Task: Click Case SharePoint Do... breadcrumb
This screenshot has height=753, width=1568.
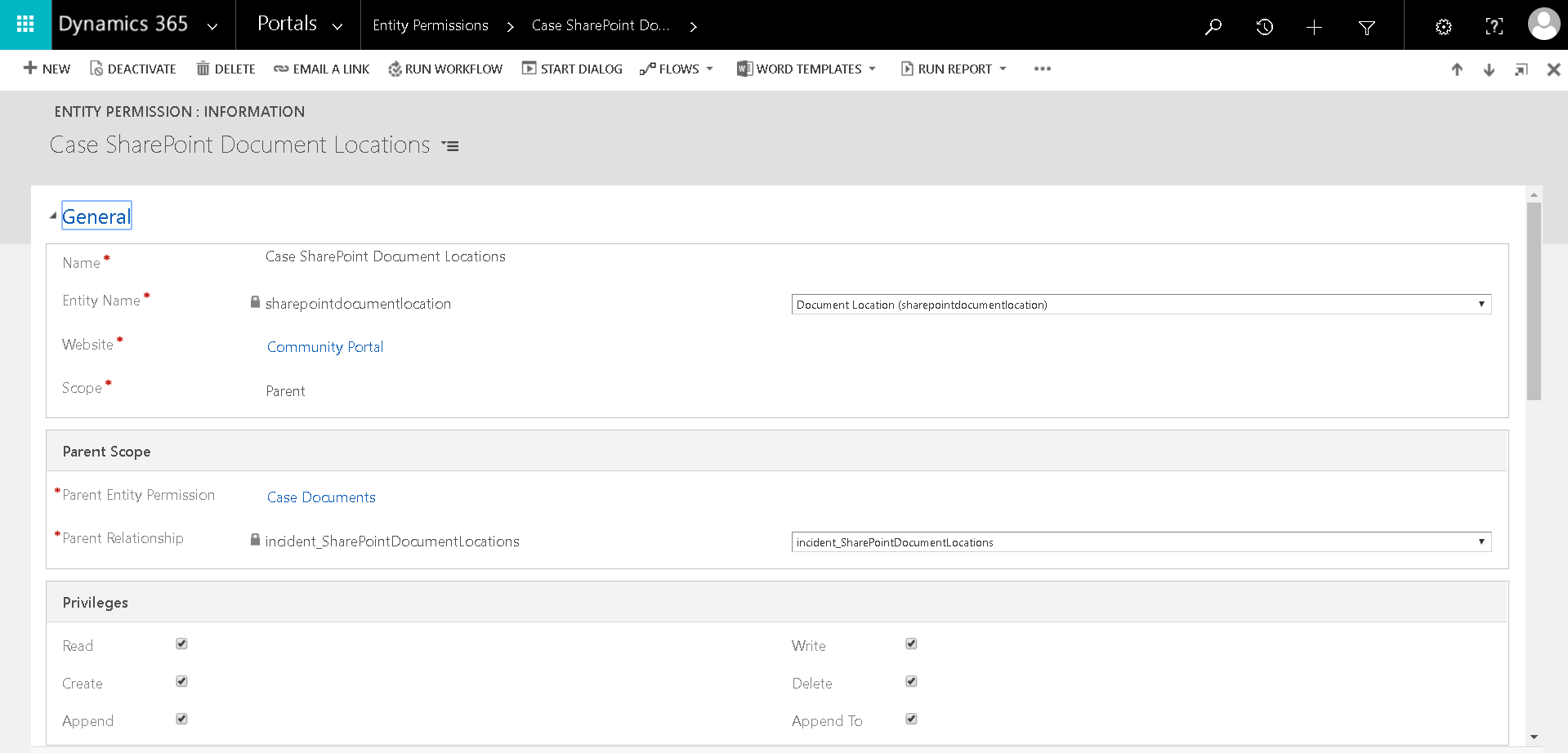Action: [x=601, y=25]
